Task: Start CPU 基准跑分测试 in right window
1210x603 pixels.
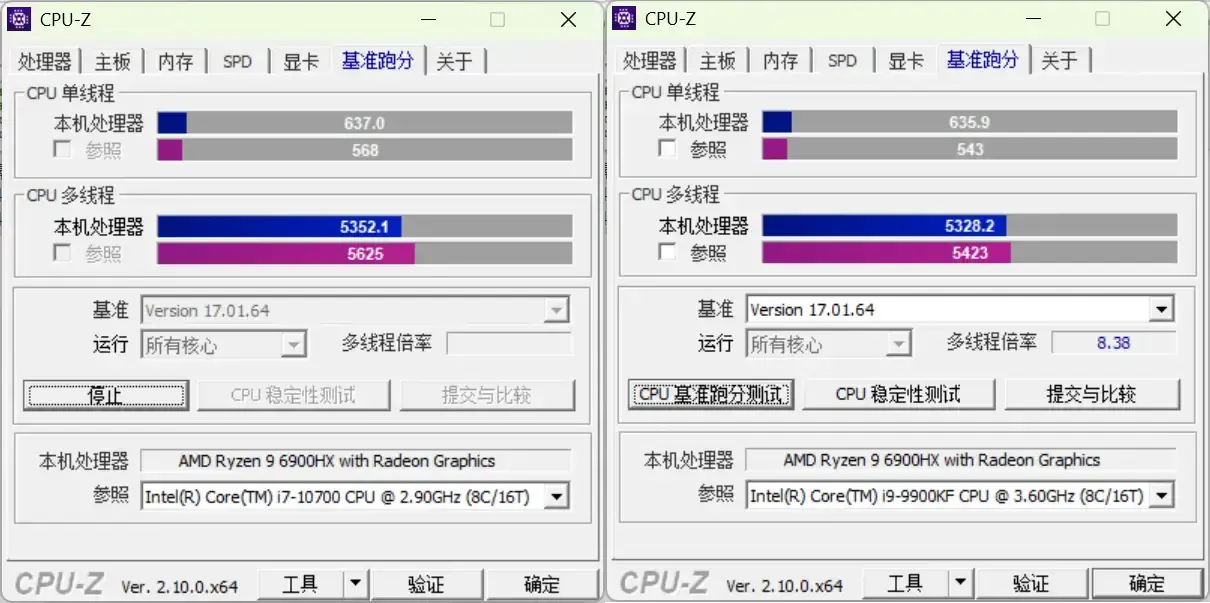Action: pyautogui.click(x=711, y=394)
